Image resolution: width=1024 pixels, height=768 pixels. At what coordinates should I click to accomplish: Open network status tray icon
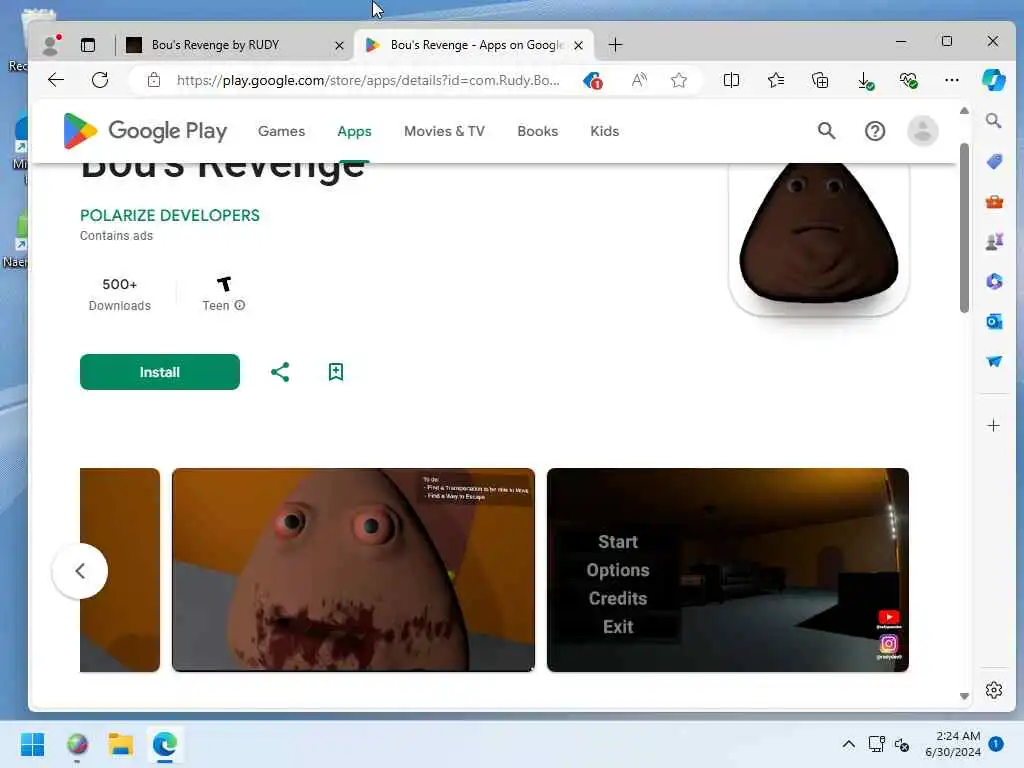(876, 744)
